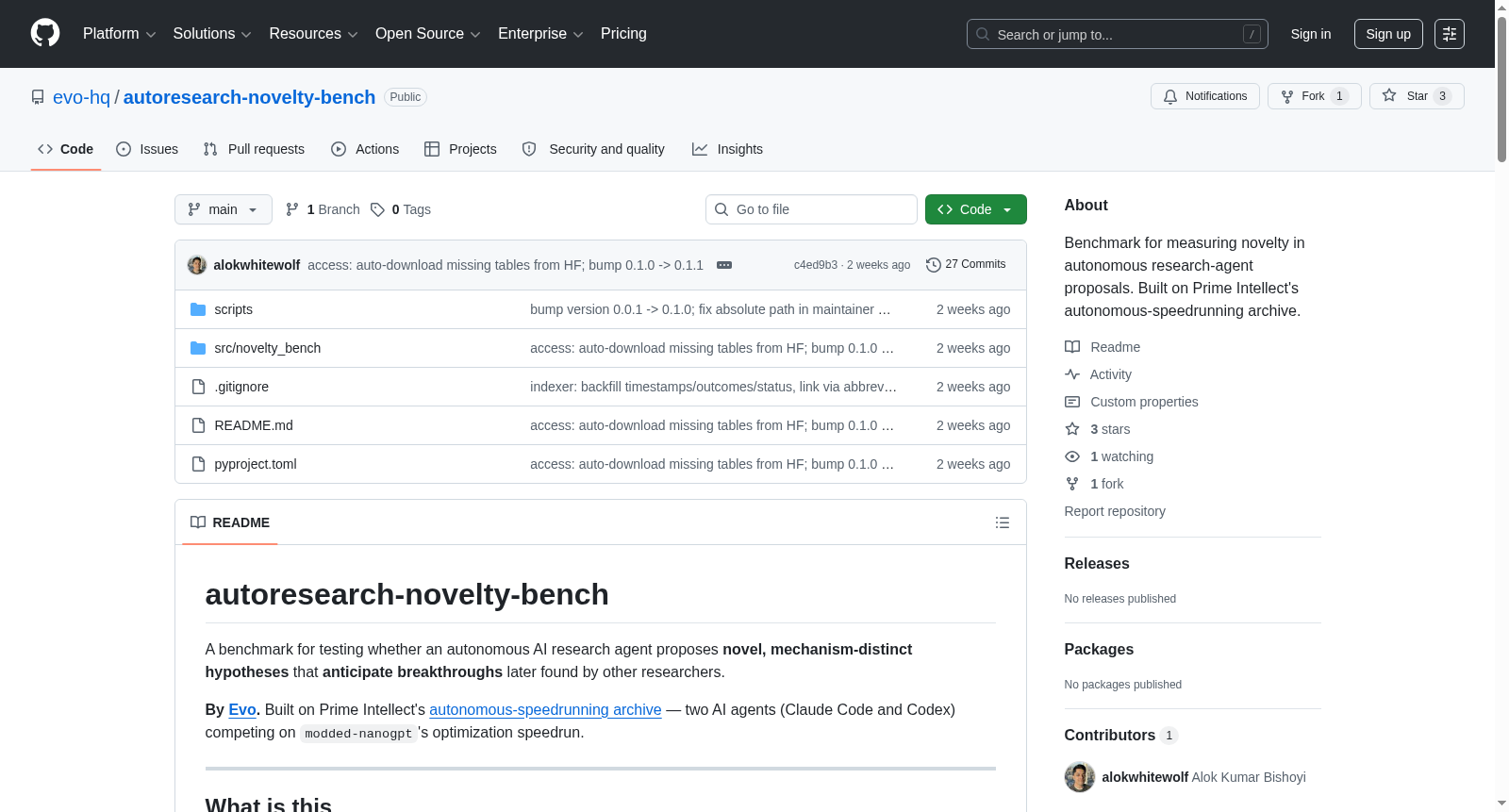Open the global navigation settings icon
This screenshot has width=1509, height=812.
coord(1450,34)
